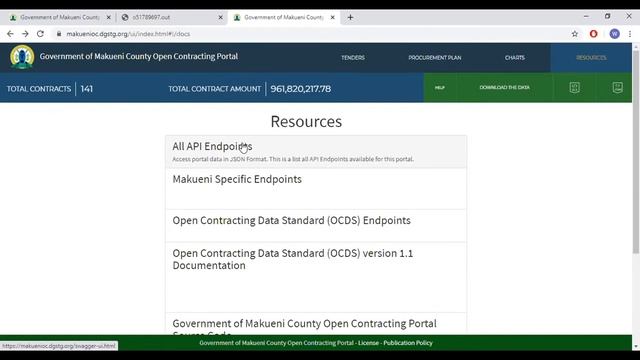This screenshot has height=360, width=640.
Task: Bookmark this page with the star icon
Action: coord(575,34)
